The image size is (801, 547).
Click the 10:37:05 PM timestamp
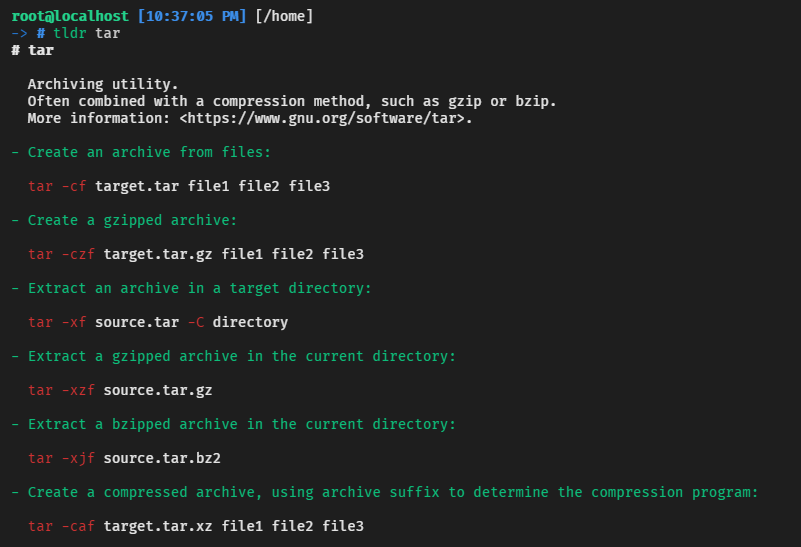click(x=192, y=16)
